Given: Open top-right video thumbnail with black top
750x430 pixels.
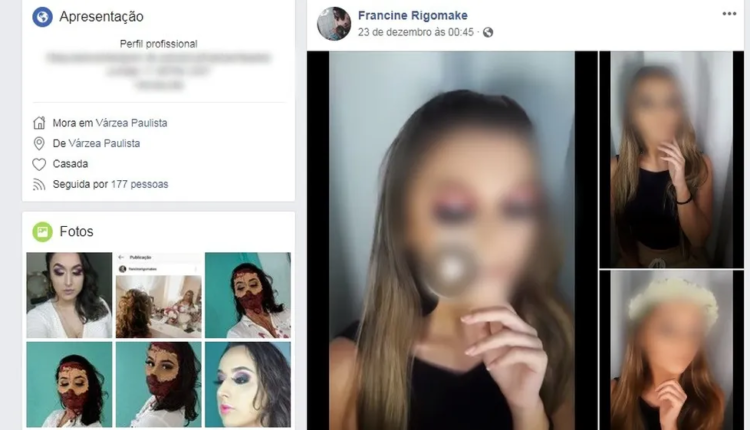Looking at the screenshot, I should (x=671, y=159).
